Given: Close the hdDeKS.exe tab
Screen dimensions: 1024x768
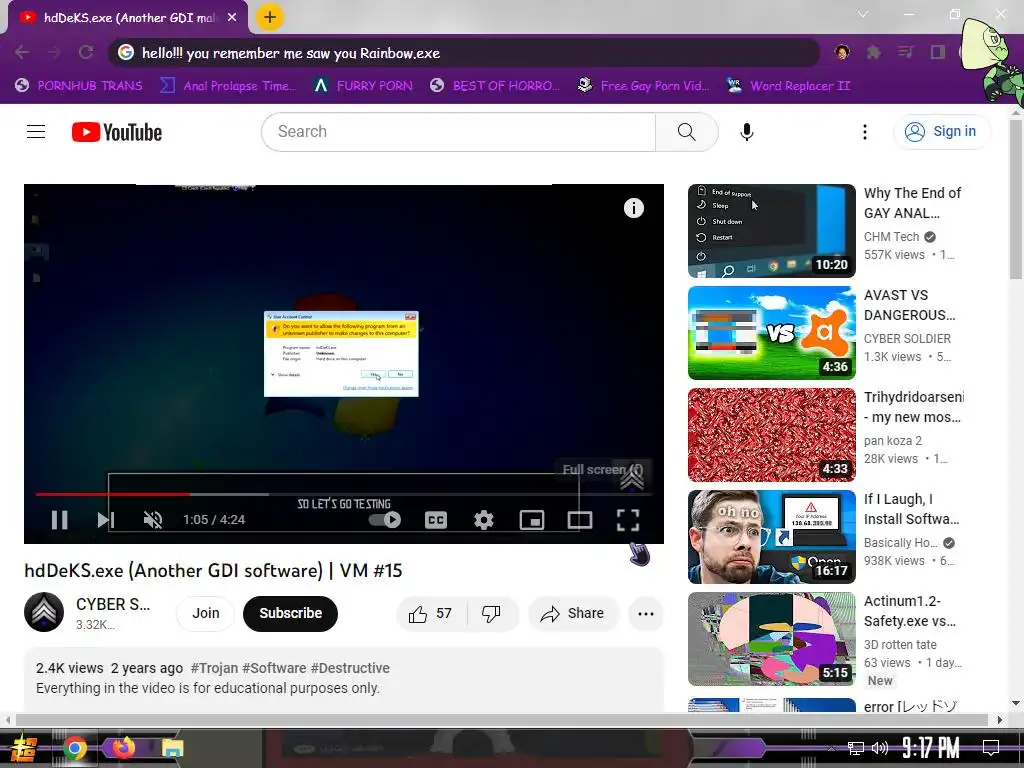Looking at the screenshot, I should [x=232, y=18].
